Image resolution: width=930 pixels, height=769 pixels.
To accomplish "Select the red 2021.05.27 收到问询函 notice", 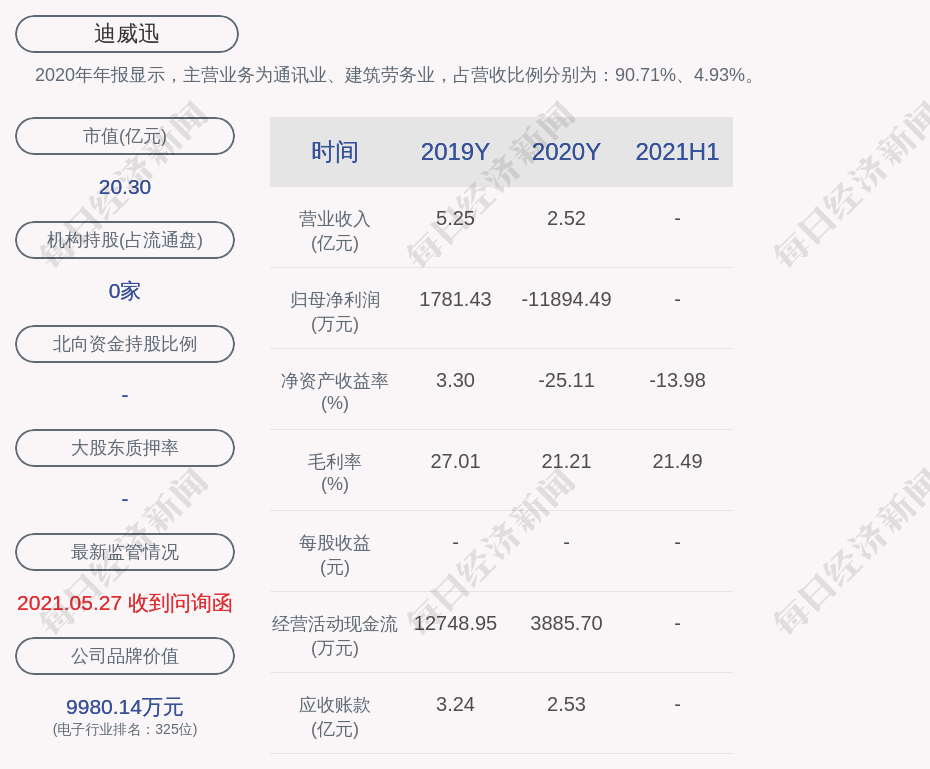I will [x=125, y=603].
